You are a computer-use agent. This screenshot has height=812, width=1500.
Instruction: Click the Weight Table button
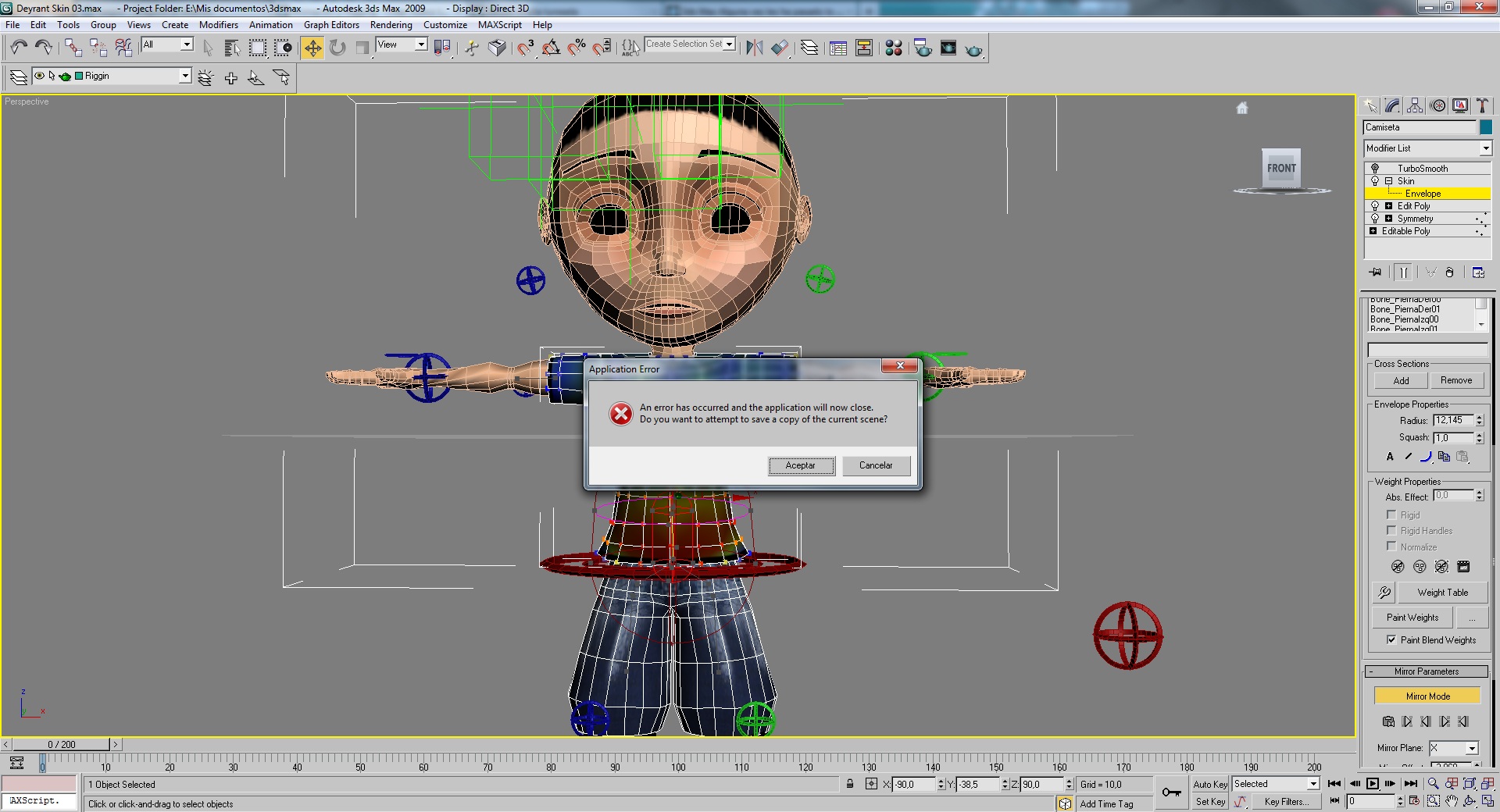(x=1442, y=593)
